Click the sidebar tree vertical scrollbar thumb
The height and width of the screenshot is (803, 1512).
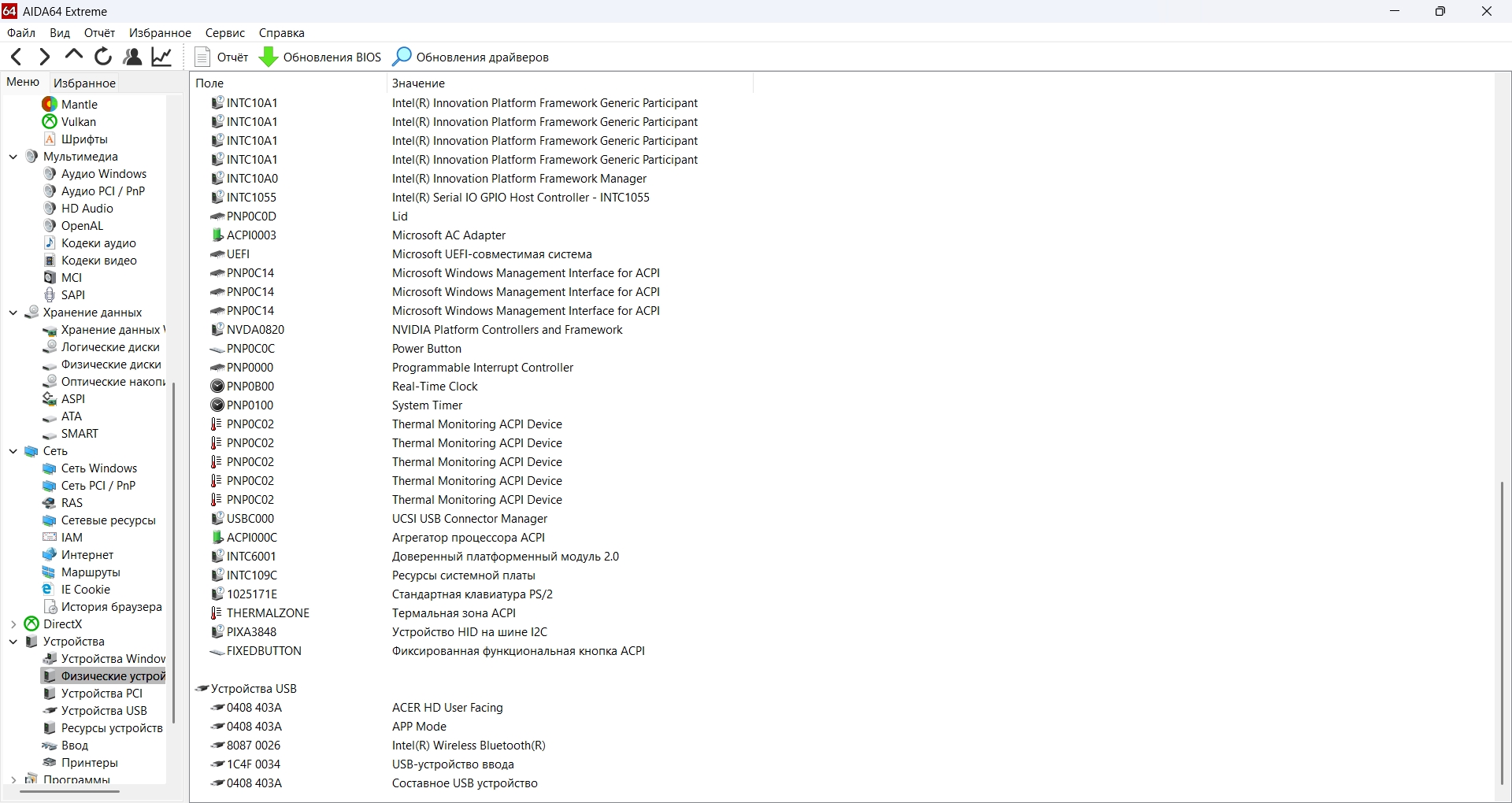coord(173,551)
